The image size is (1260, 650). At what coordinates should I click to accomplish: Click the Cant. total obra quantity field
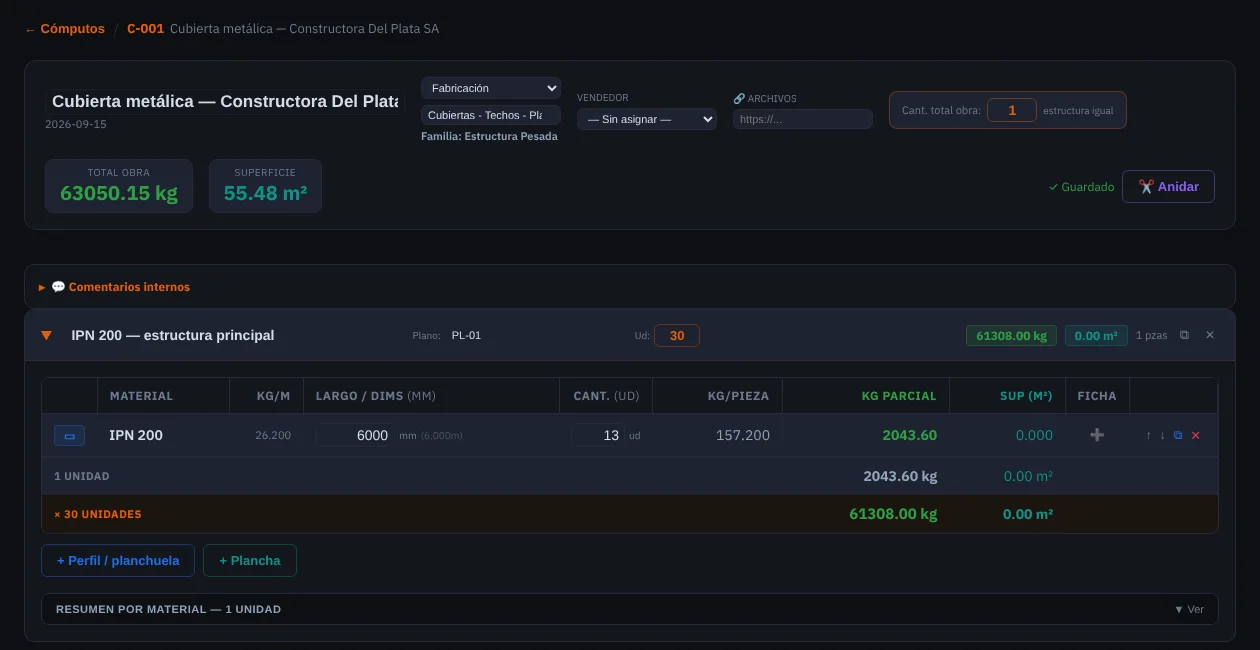pos(1012,110)
